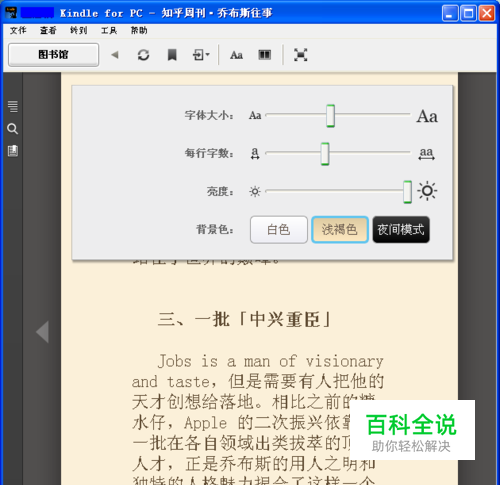Click the words per line slider handle
The height and width of the screenshot is (485, 500).
click(325, 154)
